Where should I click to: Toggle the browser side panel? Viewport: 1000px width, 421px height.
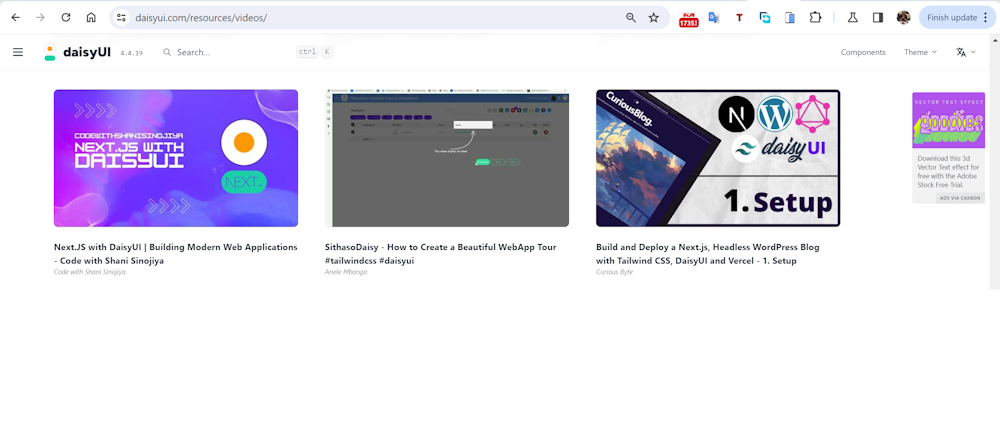point(878,18)
